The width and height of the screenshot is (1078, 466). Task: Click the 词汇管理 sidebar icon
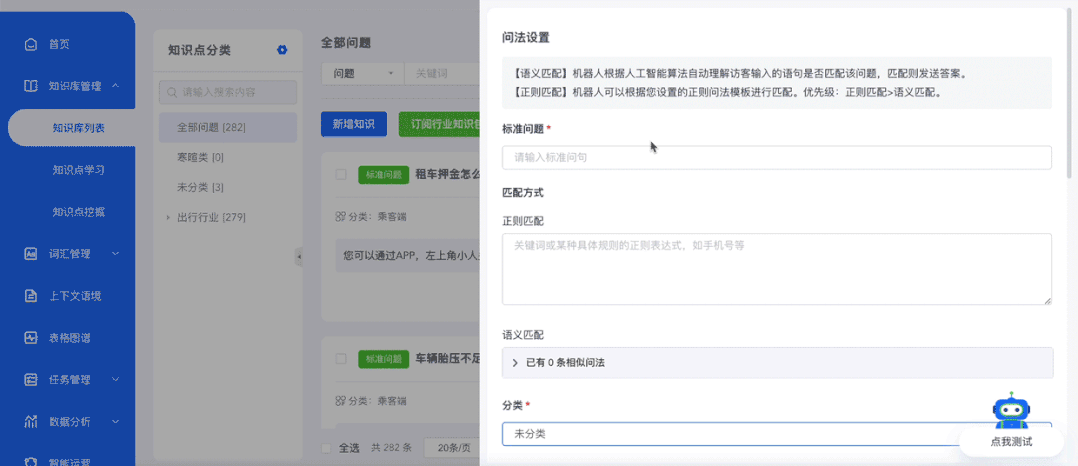click(x=30, y=254)
